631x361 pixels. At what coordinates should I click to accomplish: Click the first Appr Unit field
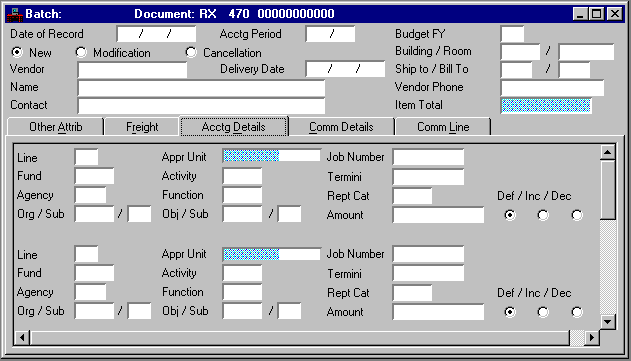(x=272, y=156)
